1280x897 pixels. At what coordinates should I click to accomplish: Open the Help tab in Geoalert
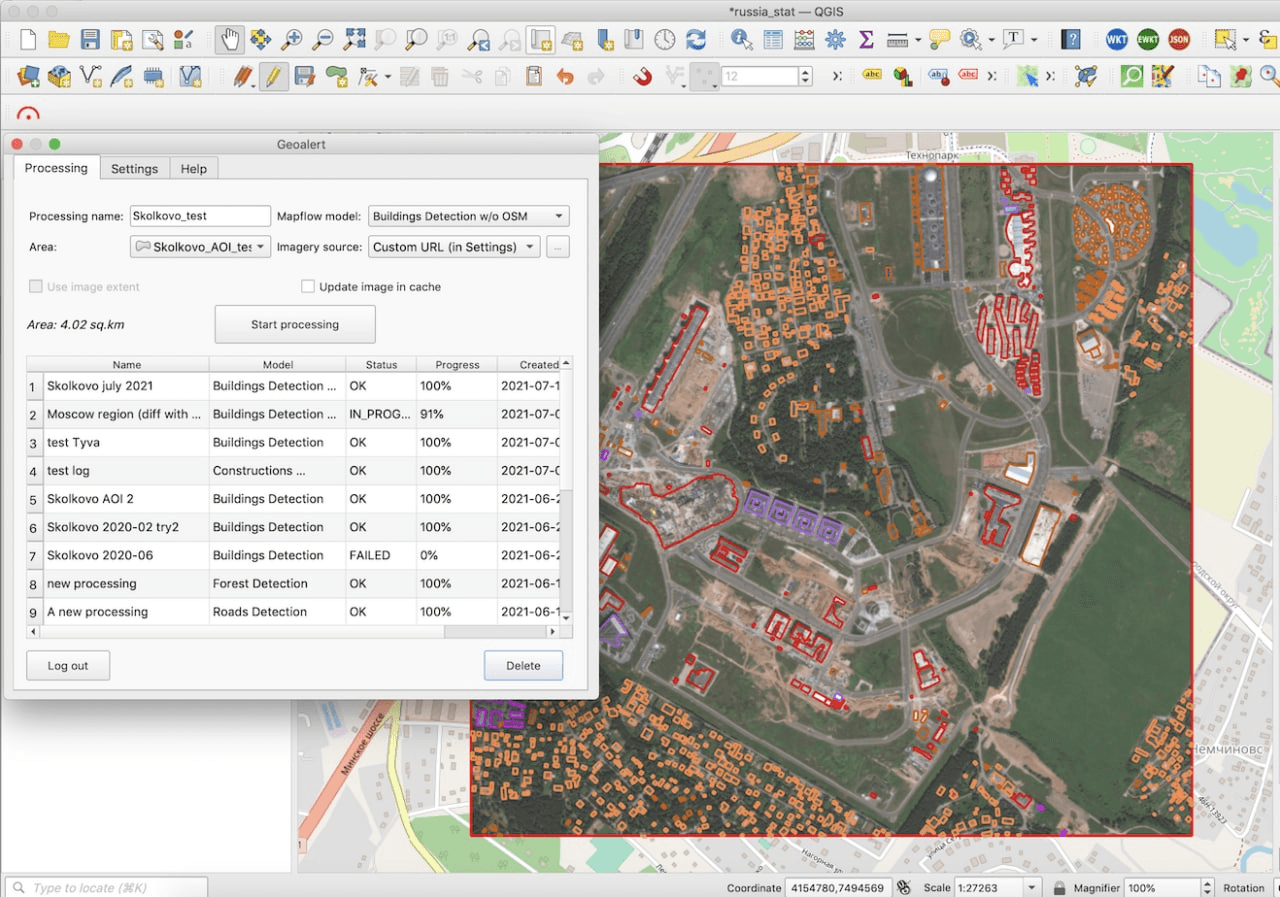194,168
